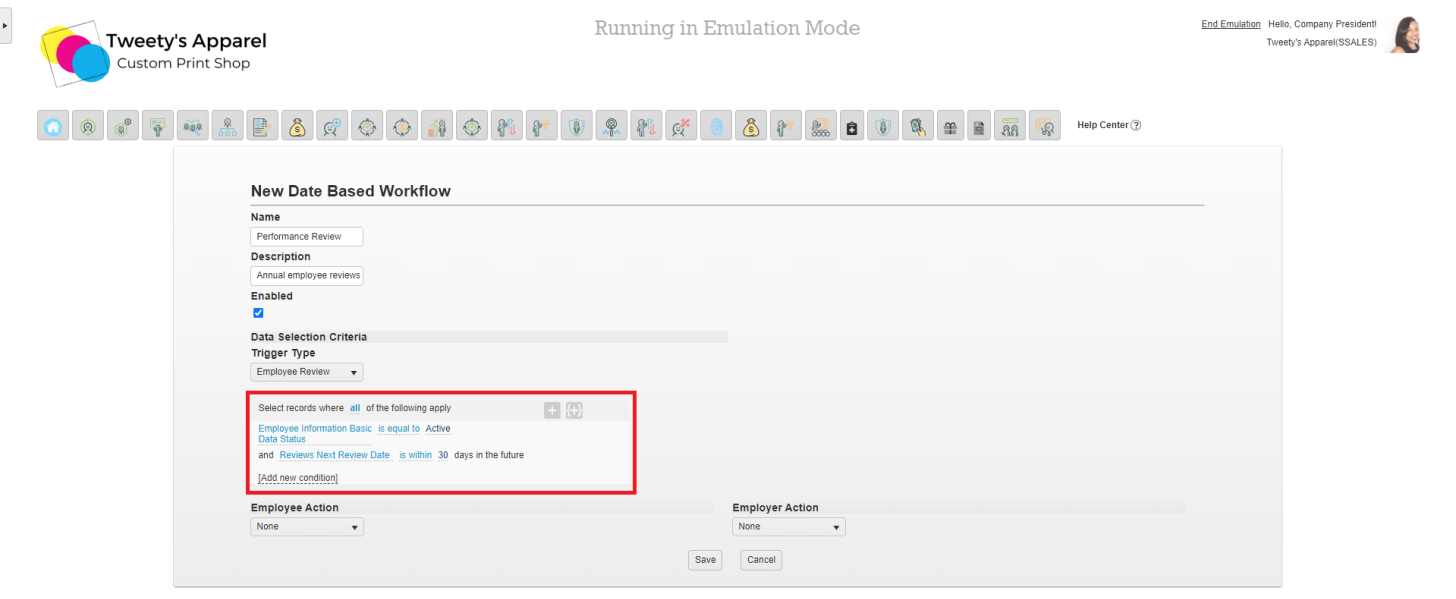Cancel the workflow form

[x=761, y=560]
